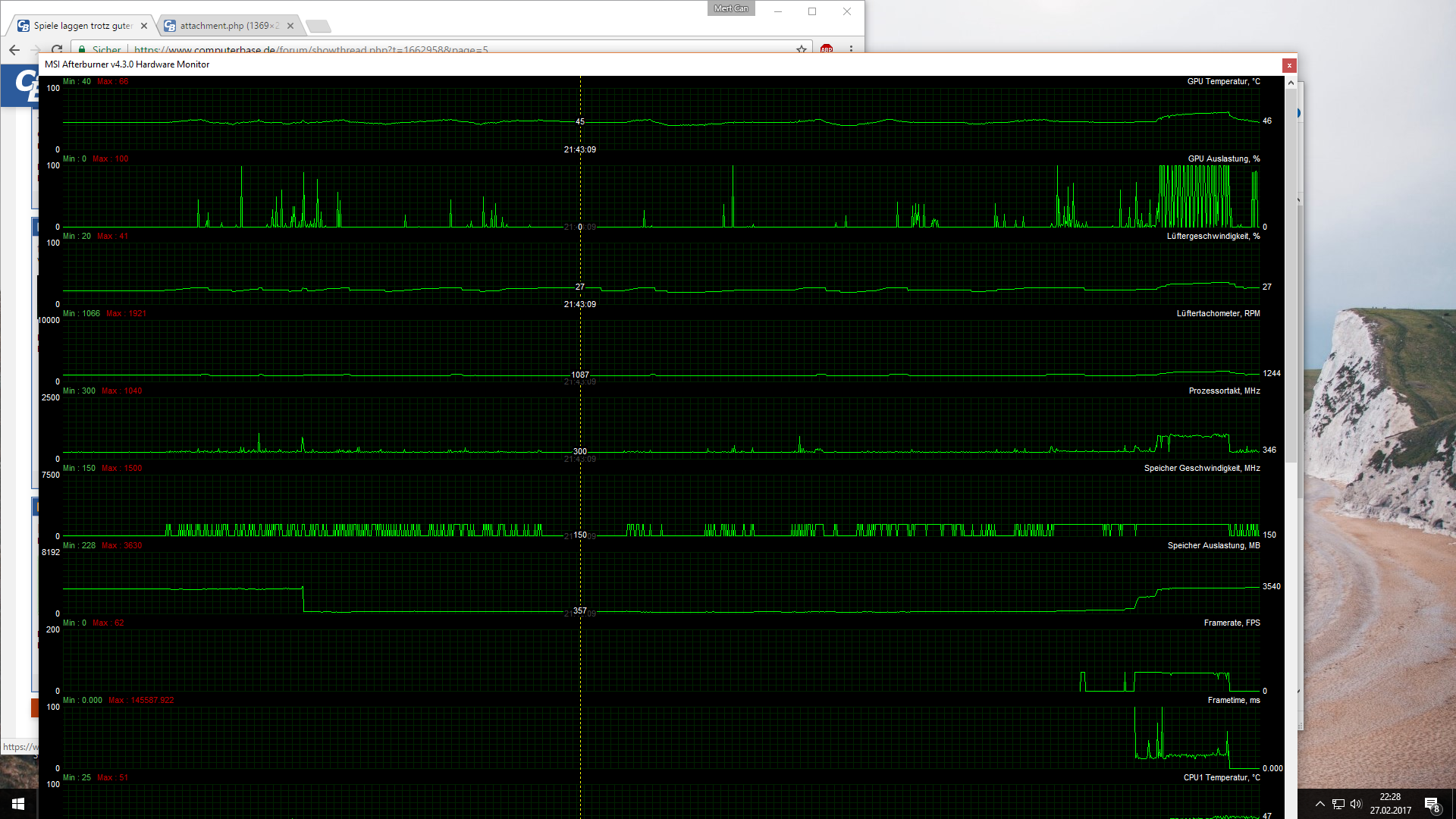Close the 'Spiele laggen' tab
Image resolution: width=1456 pixels, height=819 pixels.
coord(144,26)
